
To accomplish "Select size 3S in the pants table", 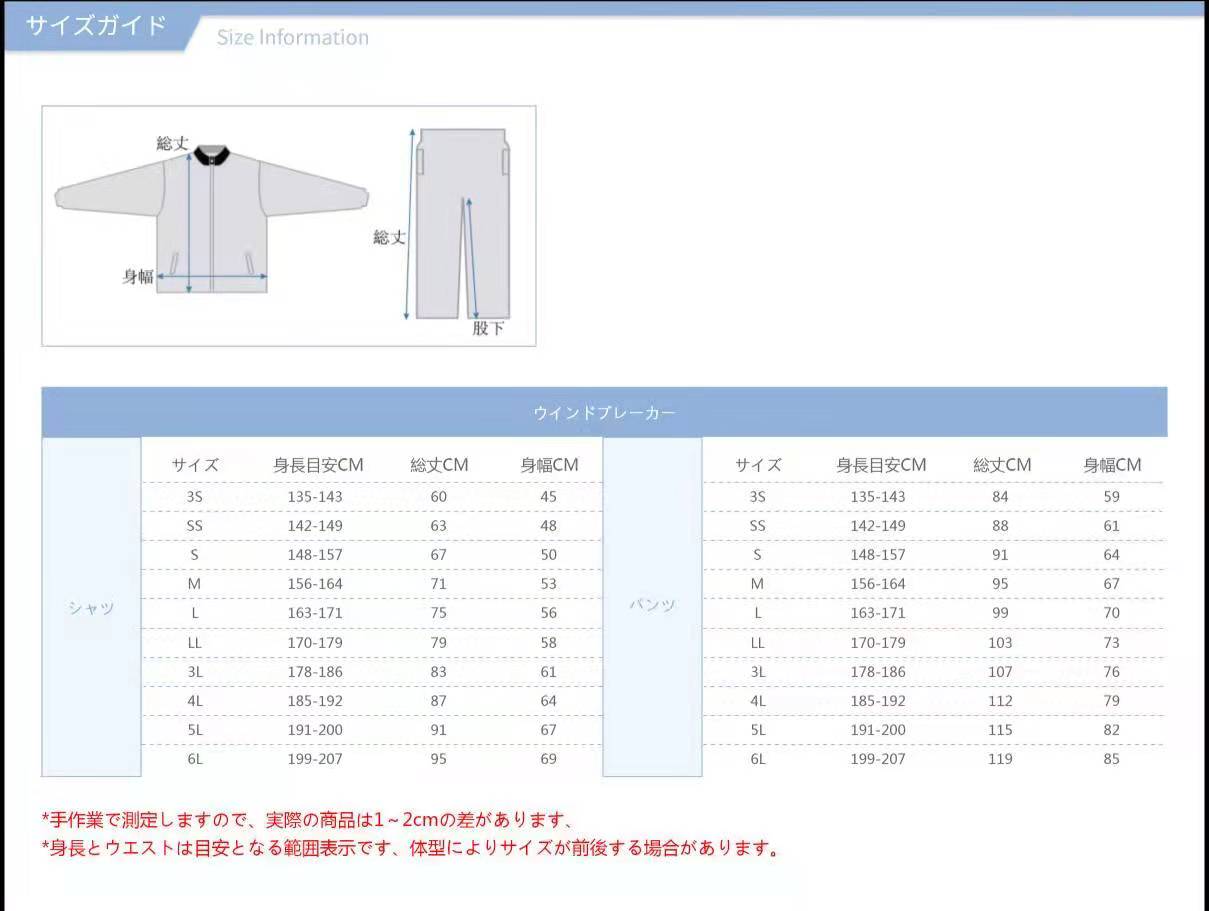I will [758, 496].
